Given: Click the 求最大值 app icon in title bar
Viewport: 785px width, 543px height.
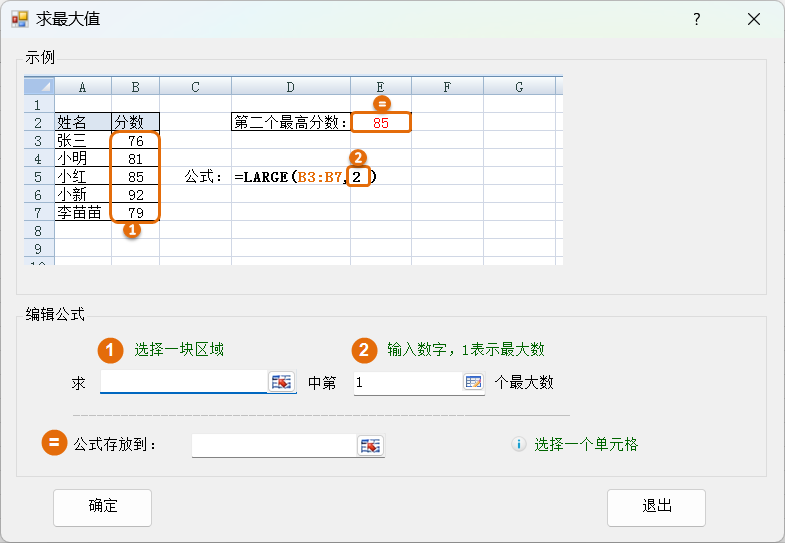Looking at the screenshot, I should coord(19,19).
